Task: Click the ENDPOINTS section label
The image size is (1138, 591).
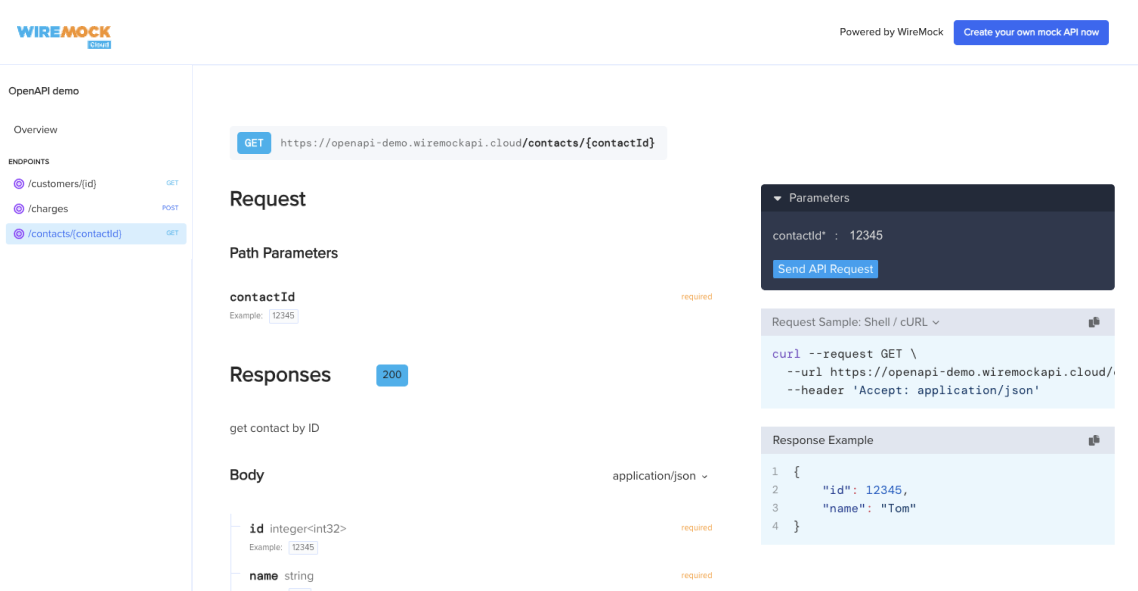Action: [29, 162]
